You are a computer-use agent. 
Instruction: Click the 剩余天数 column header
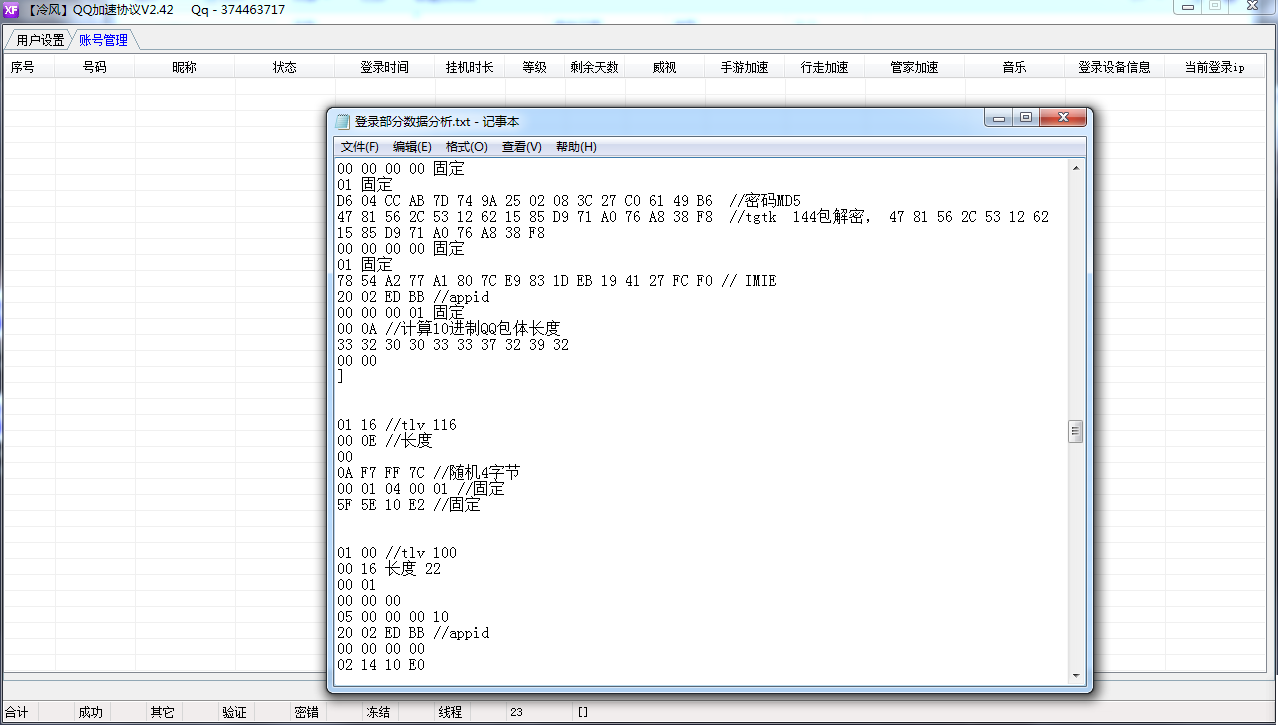(595, 67)
